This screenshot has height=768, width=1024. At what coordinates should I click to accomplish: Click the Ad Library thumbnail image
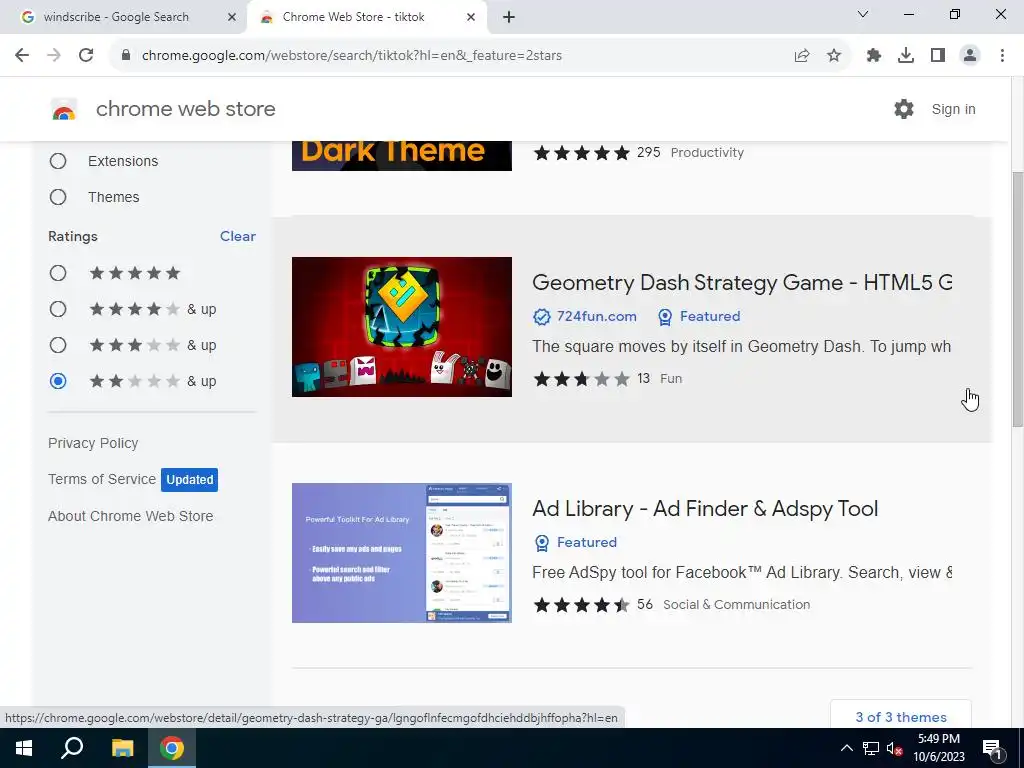[402, 553]
